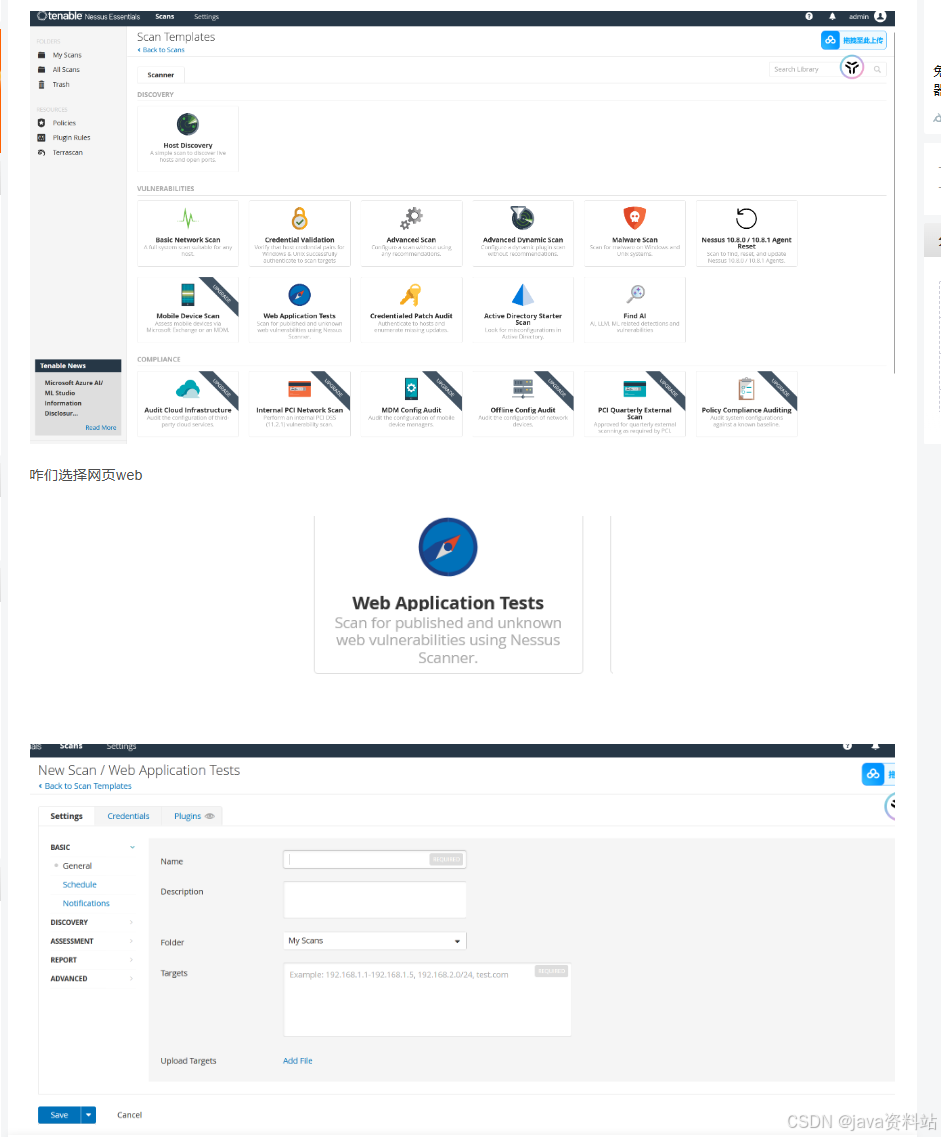Click the Tenable Nessus Essentials logo

(88, 16)
